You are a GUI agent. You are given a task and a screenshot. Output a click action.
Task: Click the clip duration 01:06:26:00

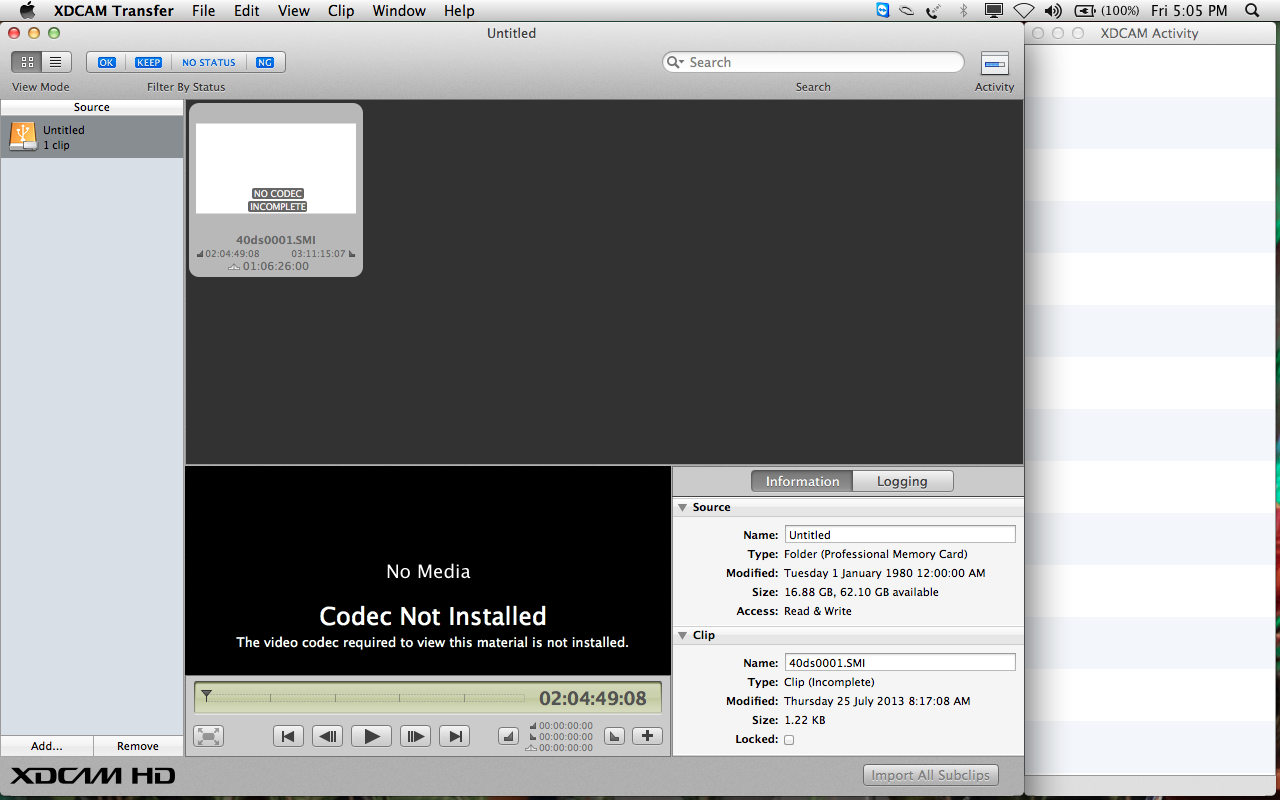coord(276,267)
